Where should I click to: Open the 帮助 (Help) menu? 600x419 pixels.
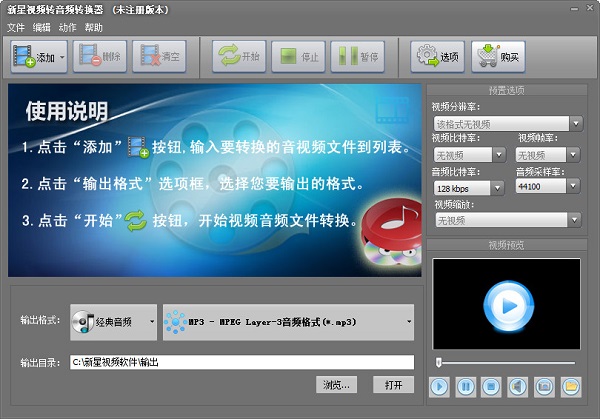click(94, 27)
